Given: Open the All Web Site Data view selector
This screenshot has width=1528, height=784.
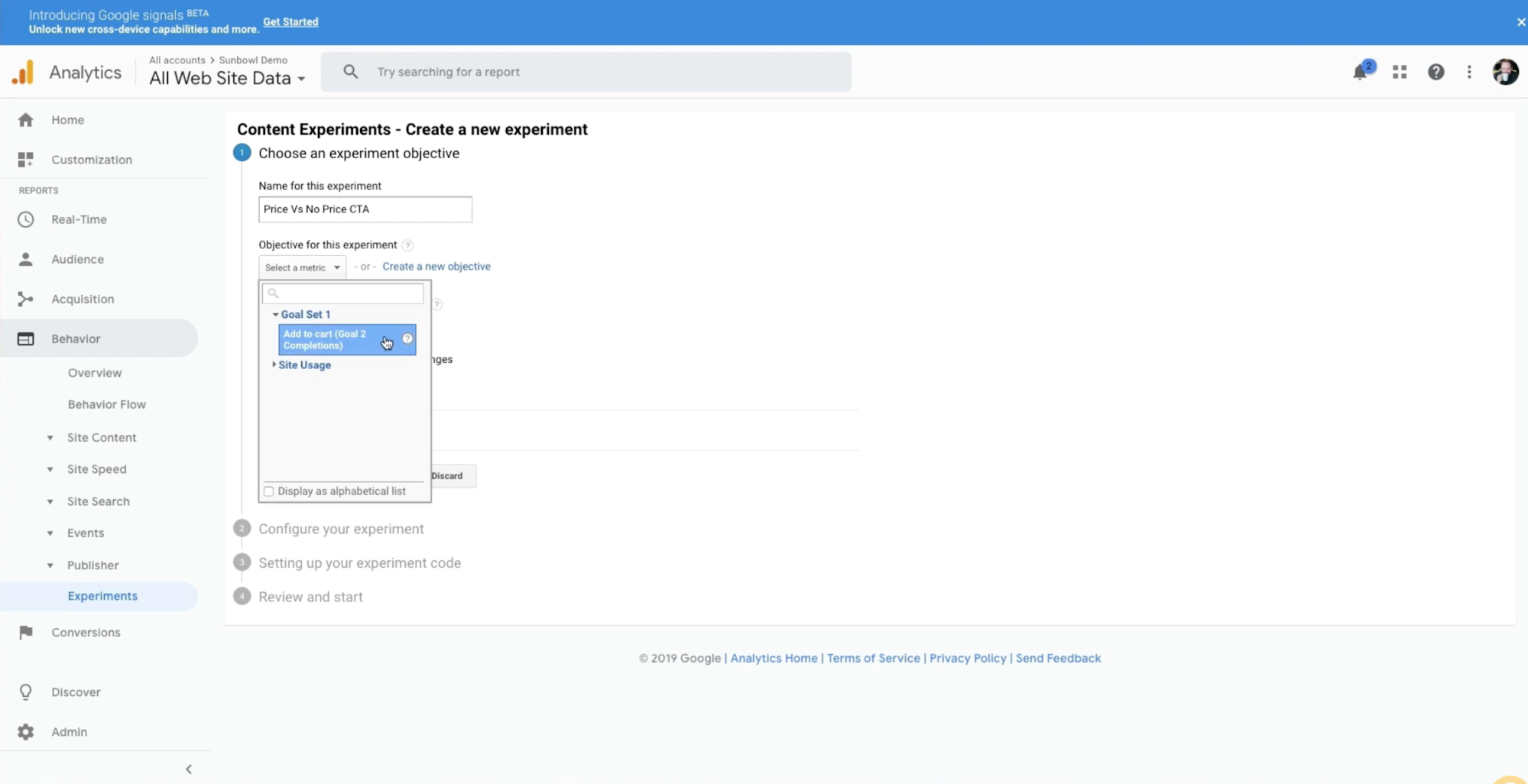Looking at the screenshot, I should point(227,78).
